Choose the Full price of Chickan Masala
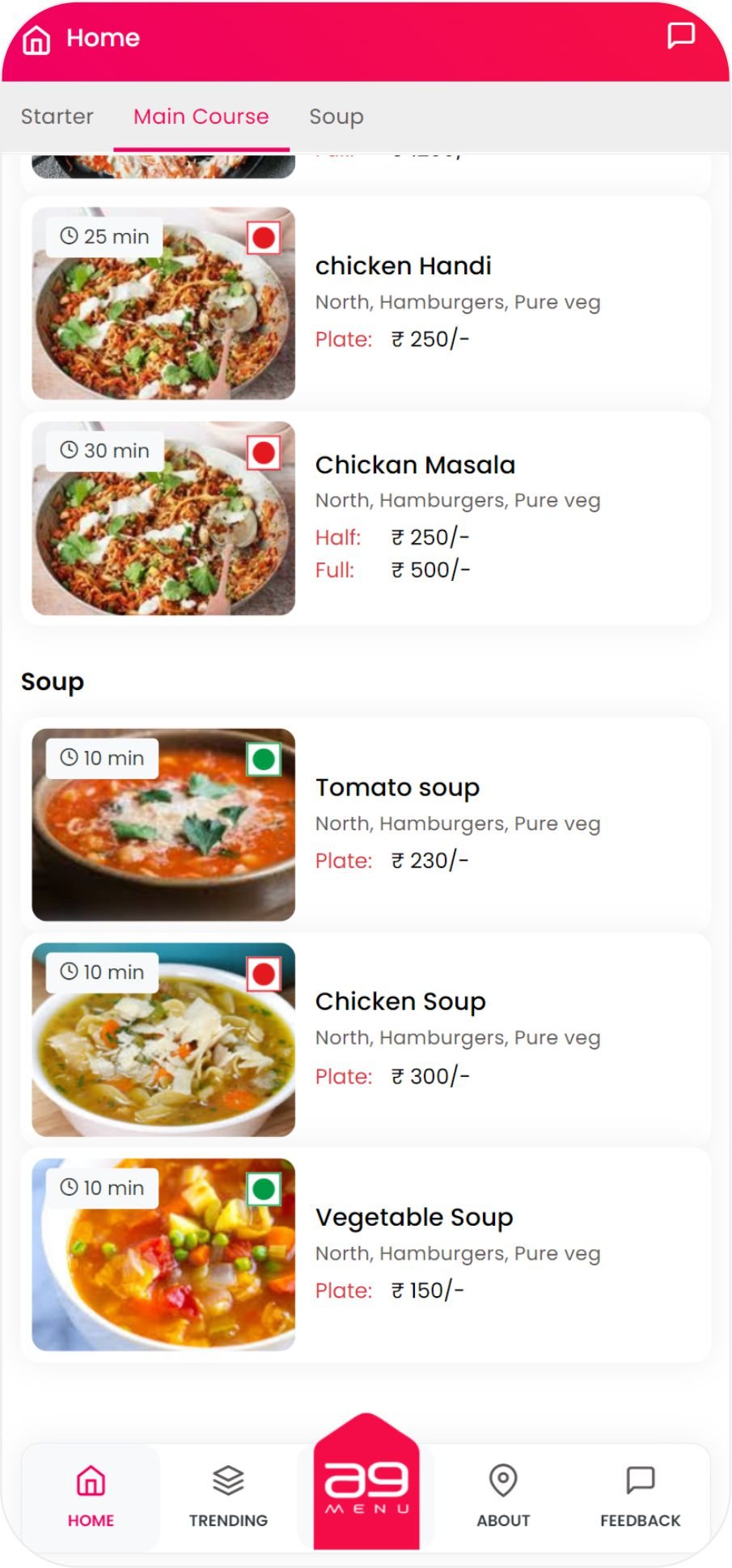 tap(430, 570)
